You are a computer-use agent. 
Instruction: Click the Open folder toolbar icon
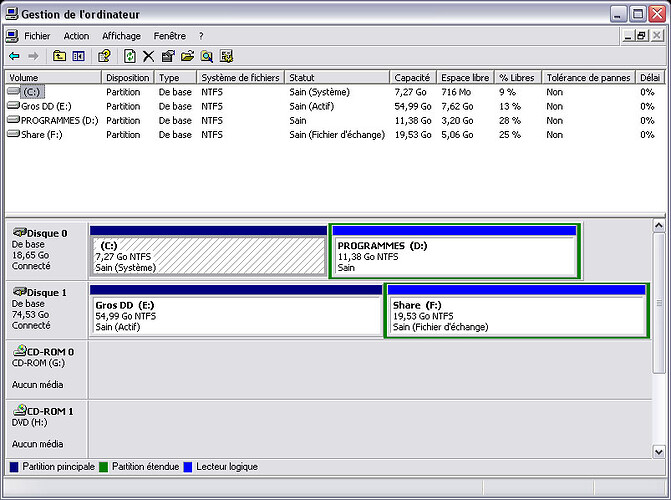point(187,57)
